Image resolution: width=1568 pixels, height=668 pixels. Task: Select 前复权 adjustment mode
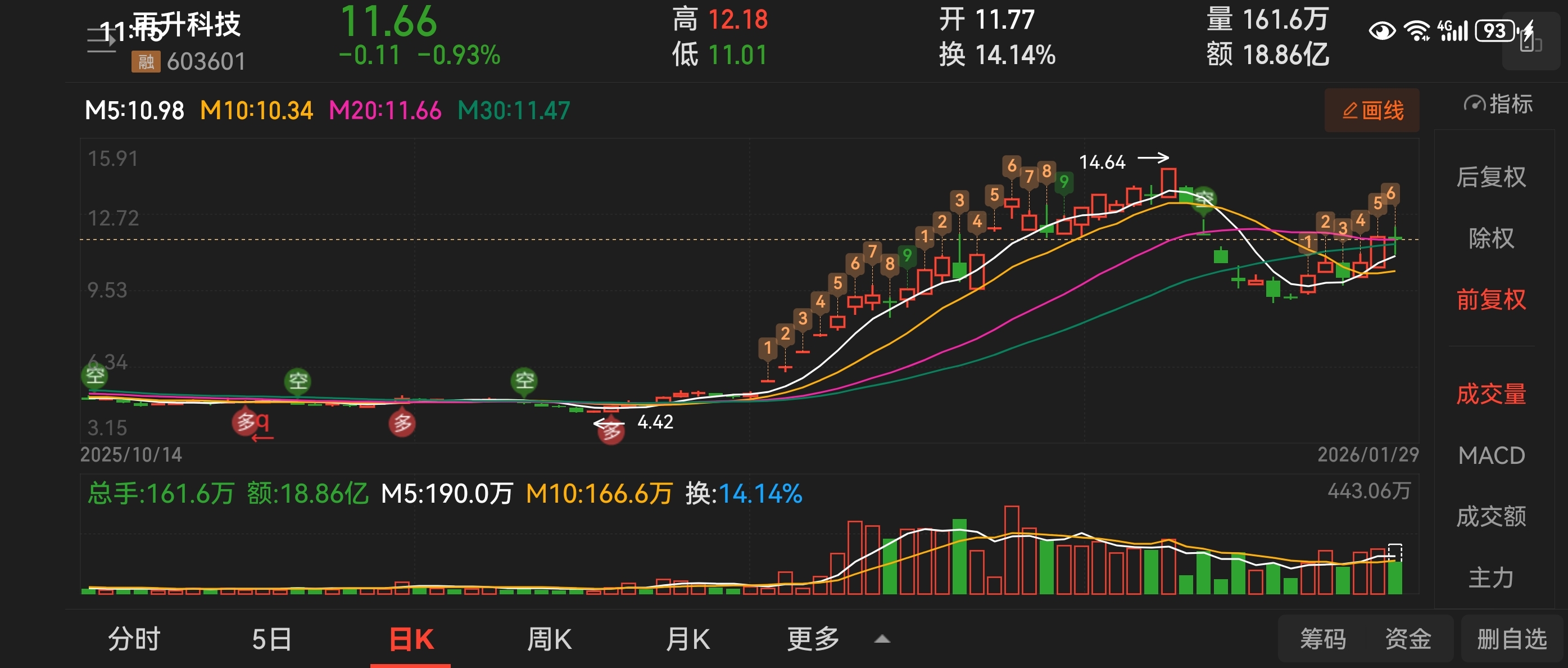pos(1490,300)
